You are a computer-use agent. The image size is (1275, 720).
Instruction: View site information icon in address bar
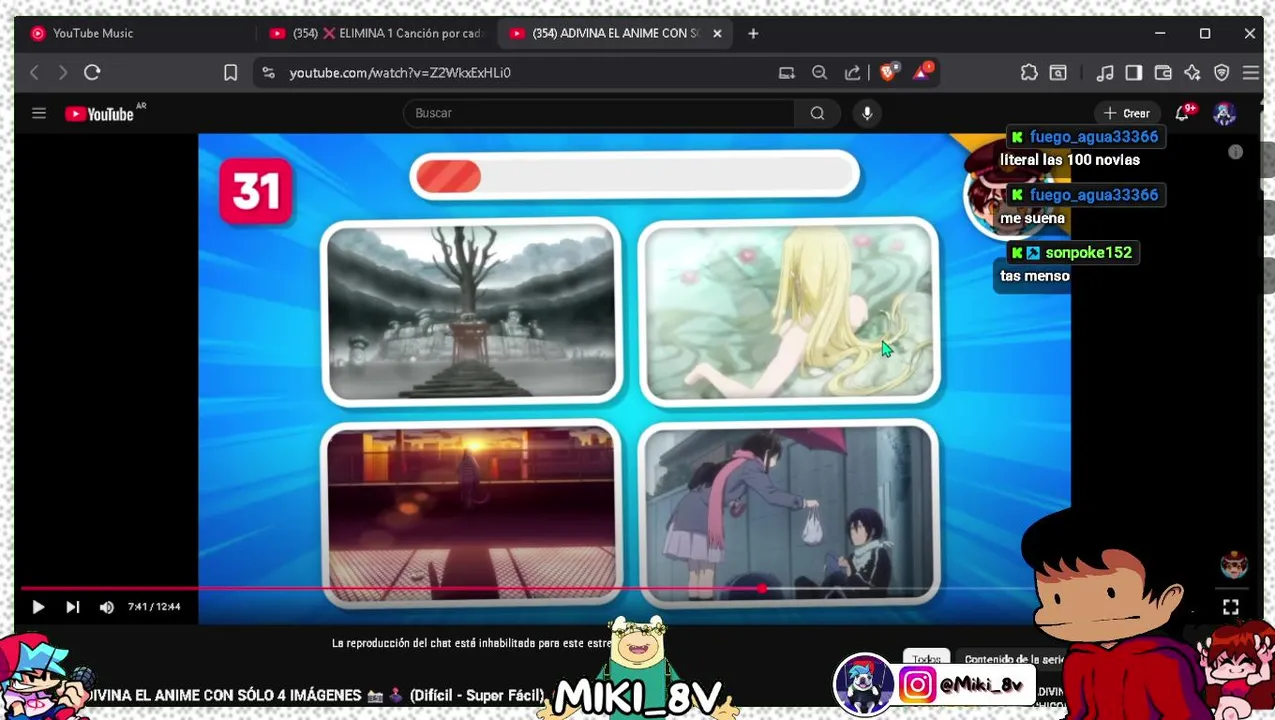point(268,73)
